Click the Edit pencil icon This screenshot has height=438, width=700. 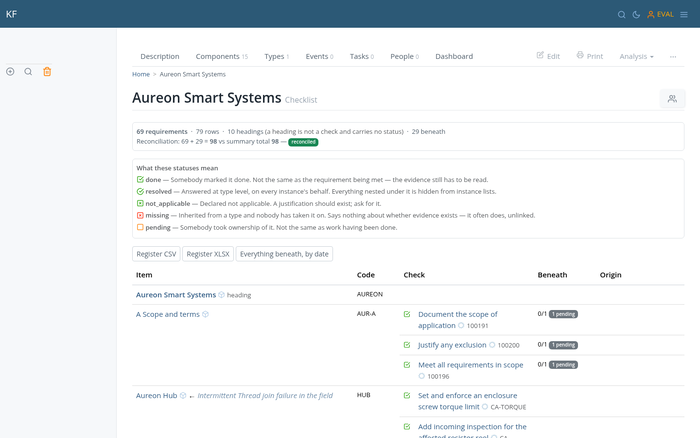[540, 55]
